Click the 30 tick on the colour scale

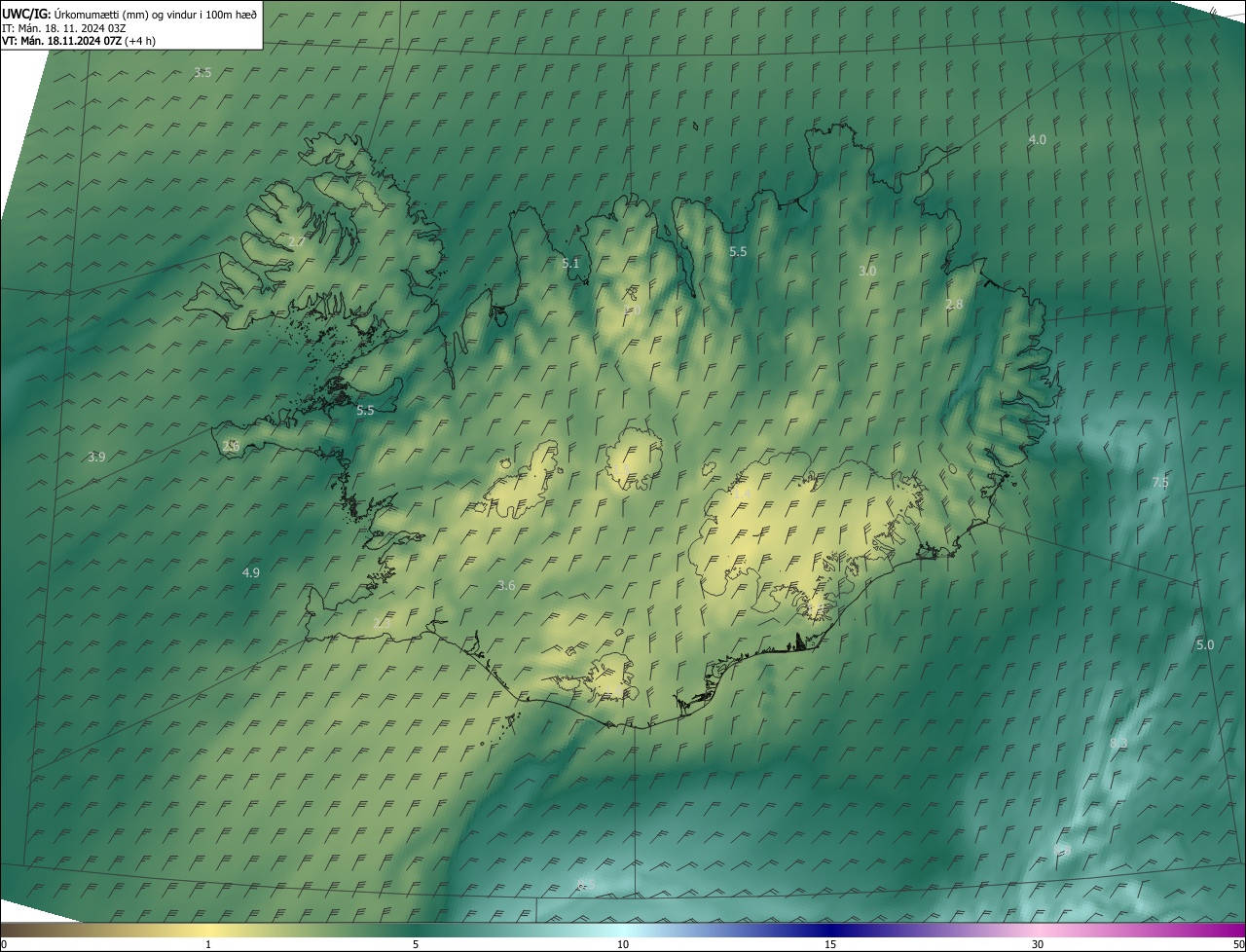click(1038, 944)
